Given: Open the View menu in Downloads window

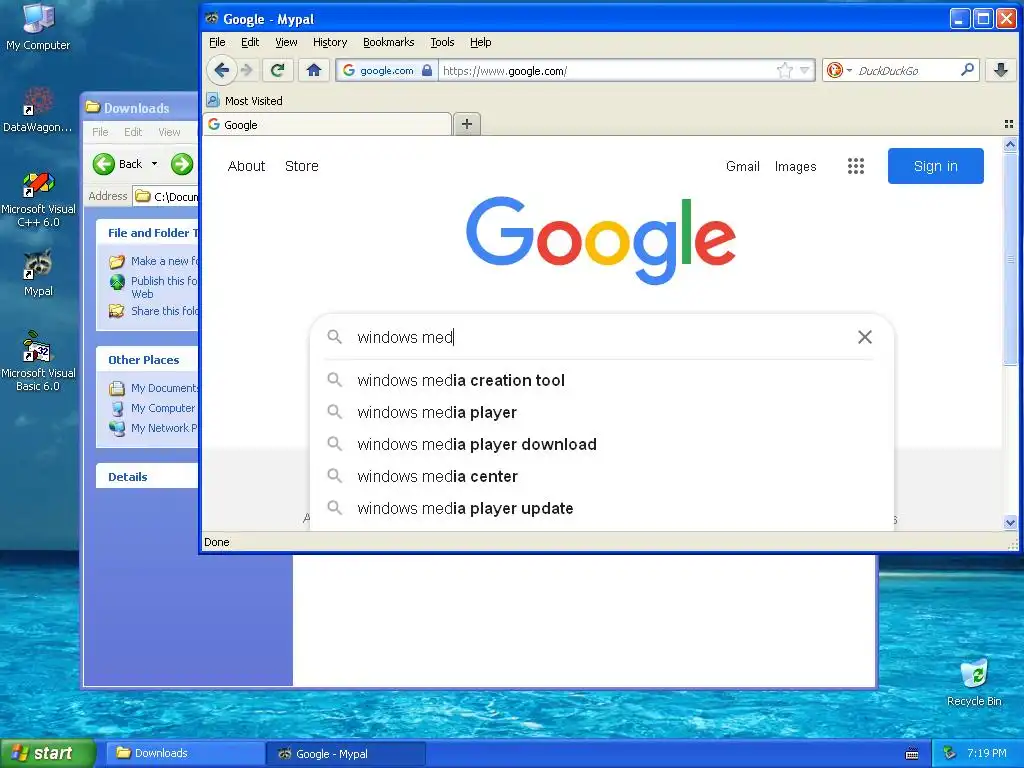Looking at the screenshot, I should [x=169, y=132].
